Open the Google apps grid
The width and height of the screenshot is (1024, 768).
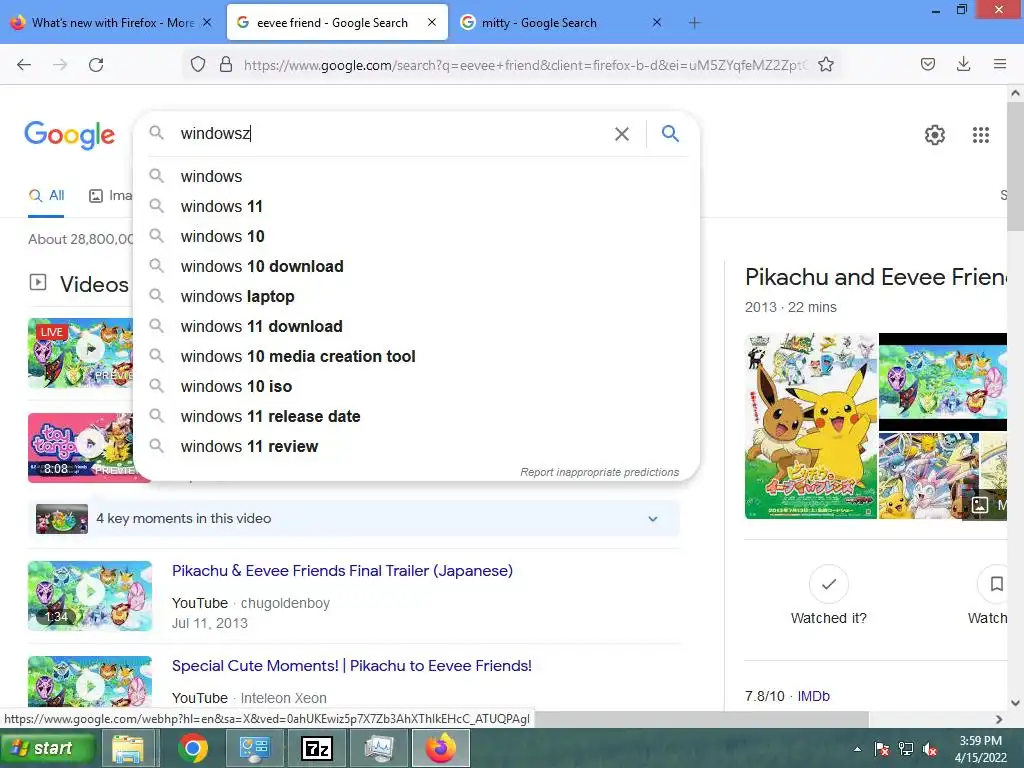(980, 135)
